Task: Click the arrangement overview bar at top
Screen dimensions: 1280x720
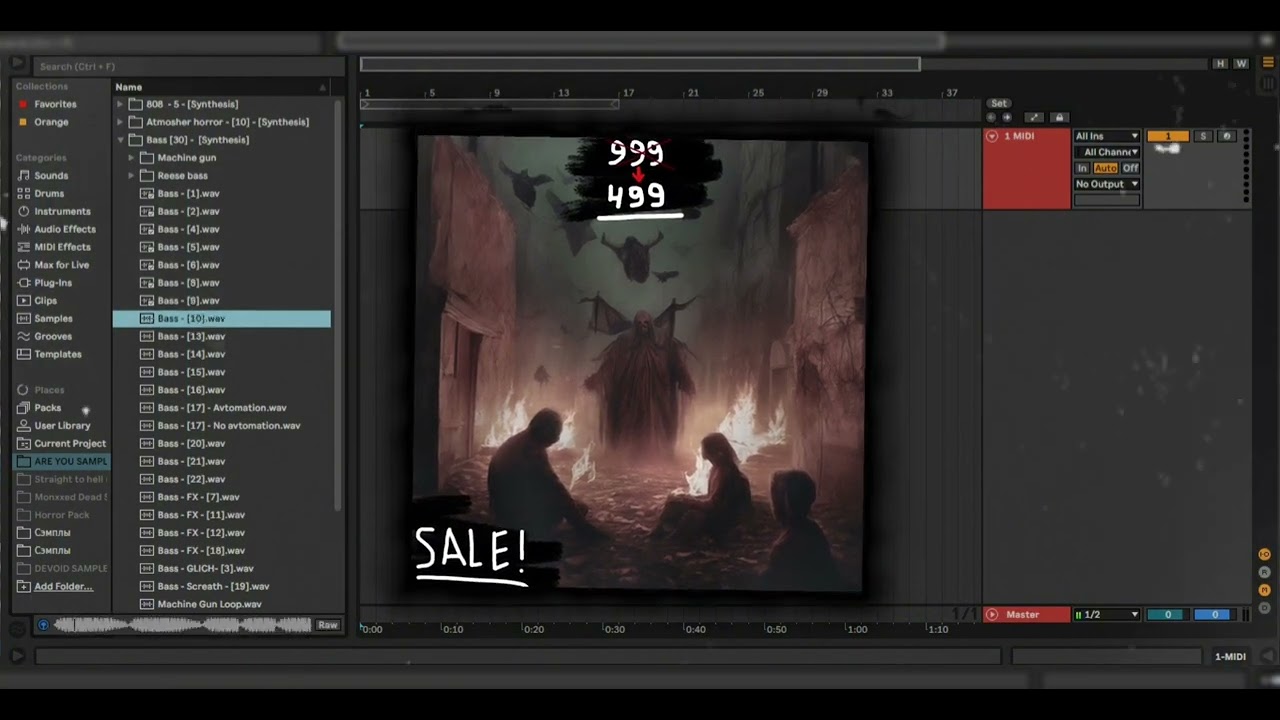Action: (x=640, y=64)
